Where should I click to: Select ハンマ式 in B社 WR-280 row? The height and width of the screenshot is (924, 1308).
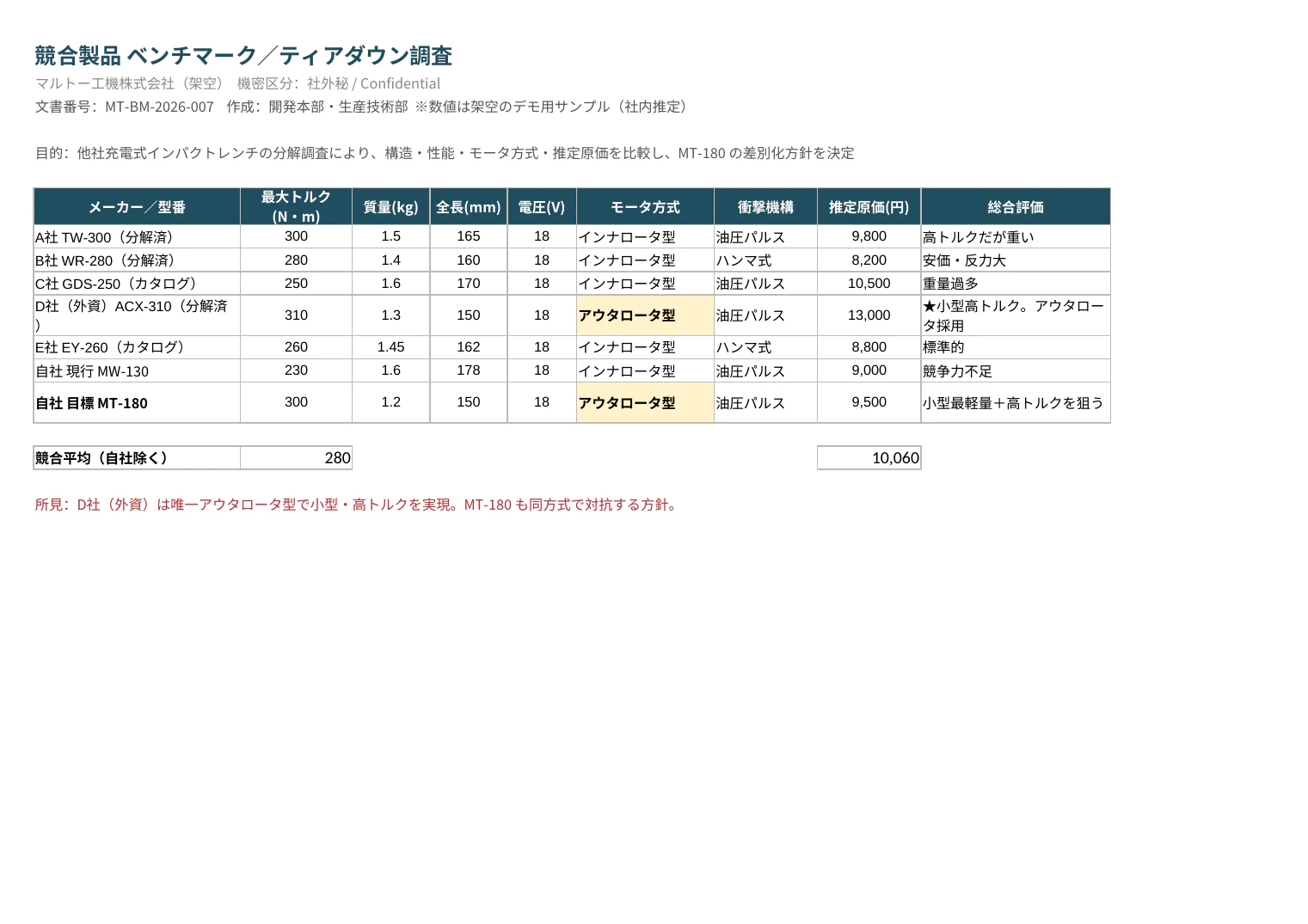click(765, 260)
